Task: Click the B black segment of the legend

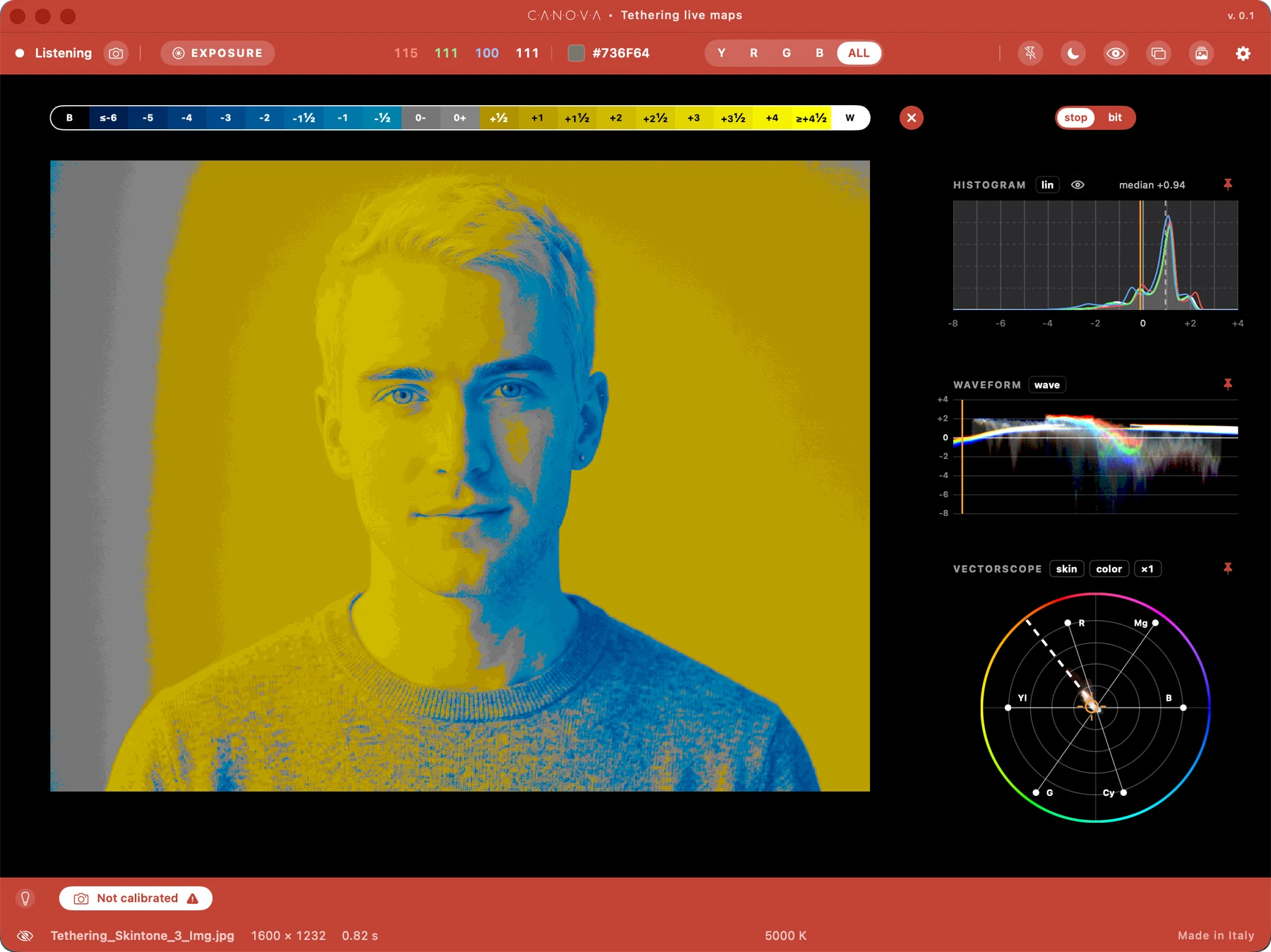Action: [x=70, y=118]
